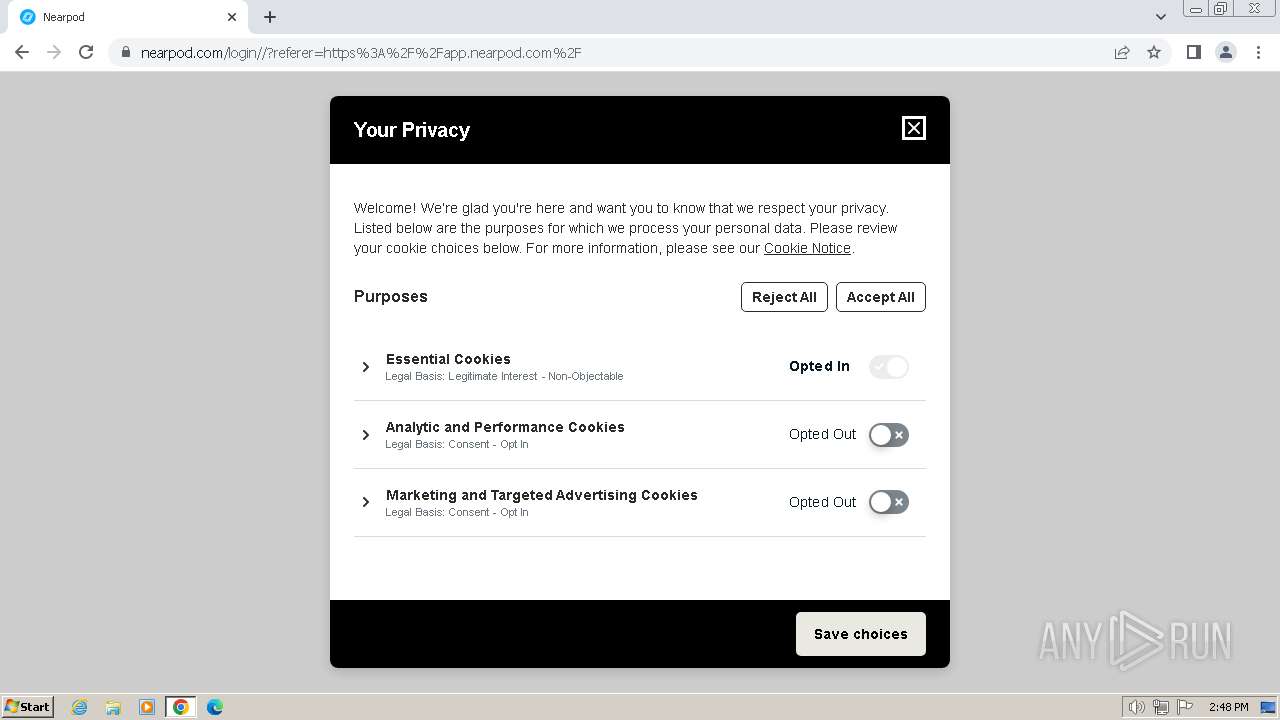Go back using the back arrow
1280x720 pixels.
(x=22, y=52)
